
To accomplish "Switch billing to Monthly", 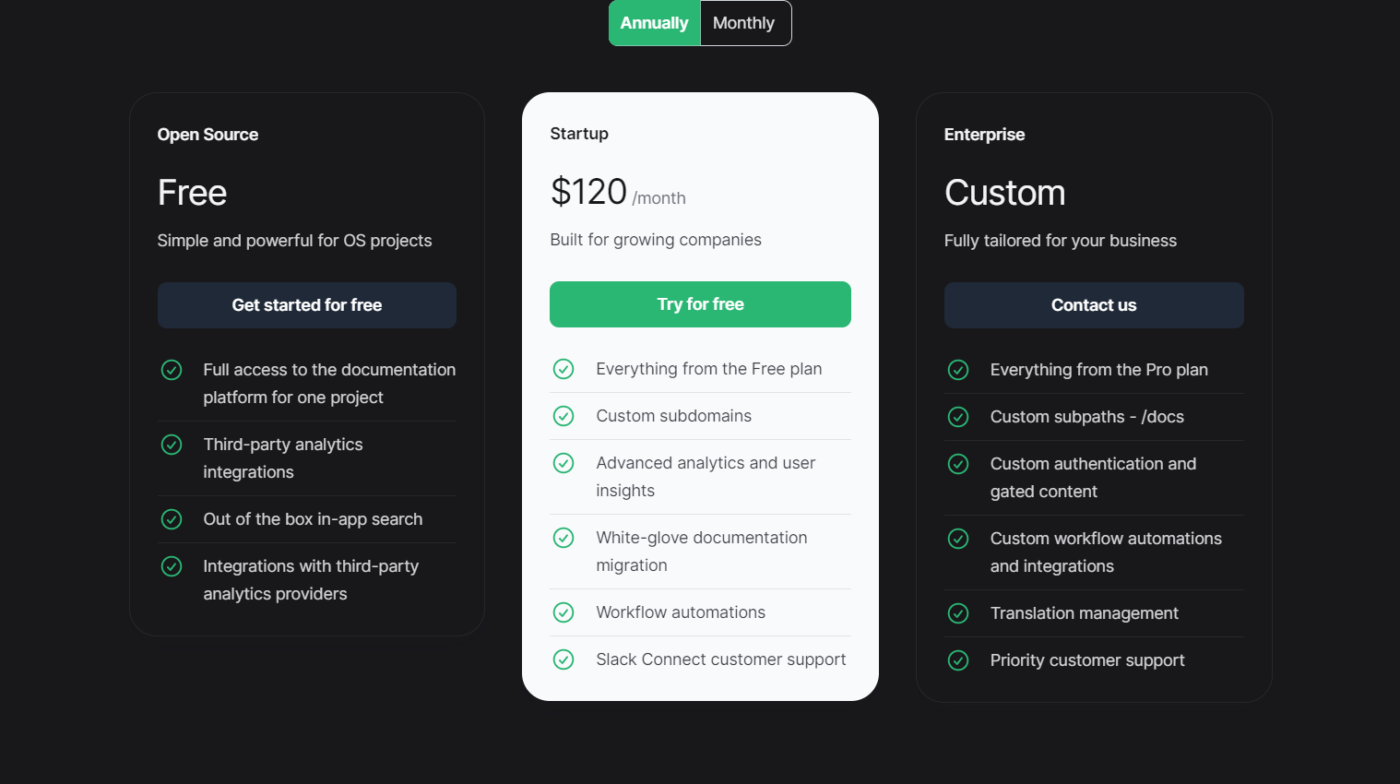I will tap(744, 23).
